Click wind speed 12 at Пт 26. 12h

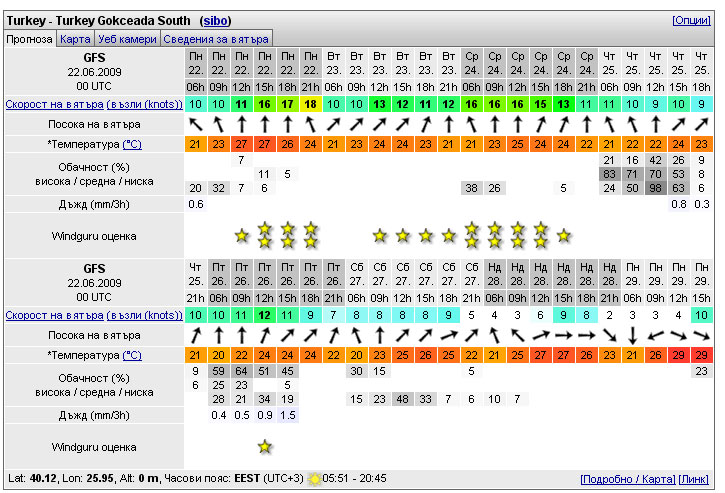pos(264,315)
